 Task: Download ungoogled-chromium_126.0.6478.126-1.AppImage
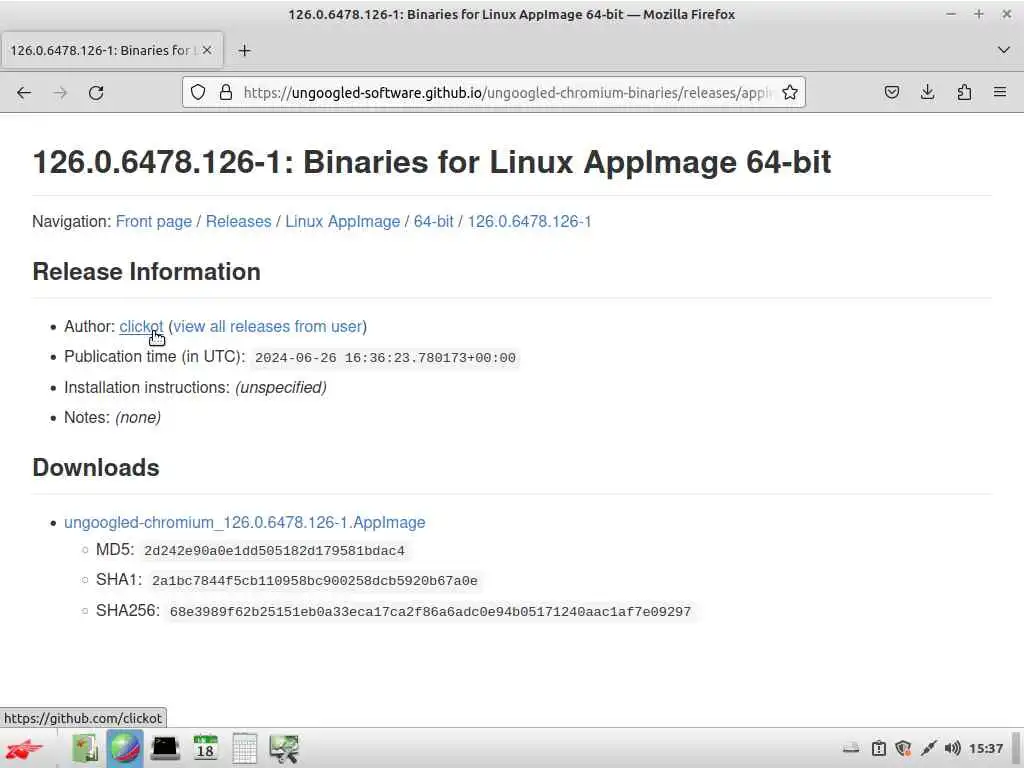point(244,522)
